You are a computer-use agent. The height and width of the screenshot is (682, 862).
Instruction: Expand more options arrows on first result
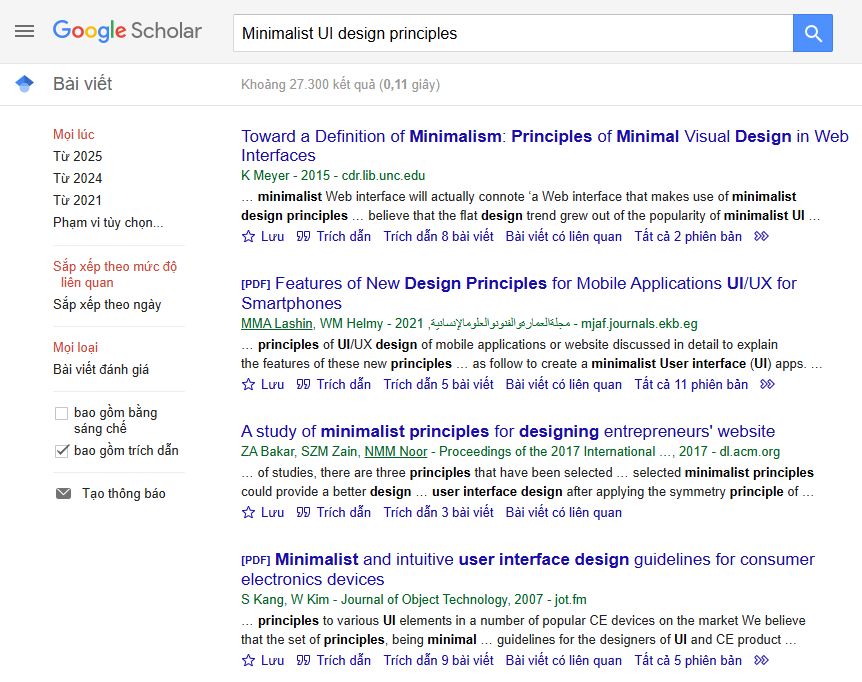[762, 237]
